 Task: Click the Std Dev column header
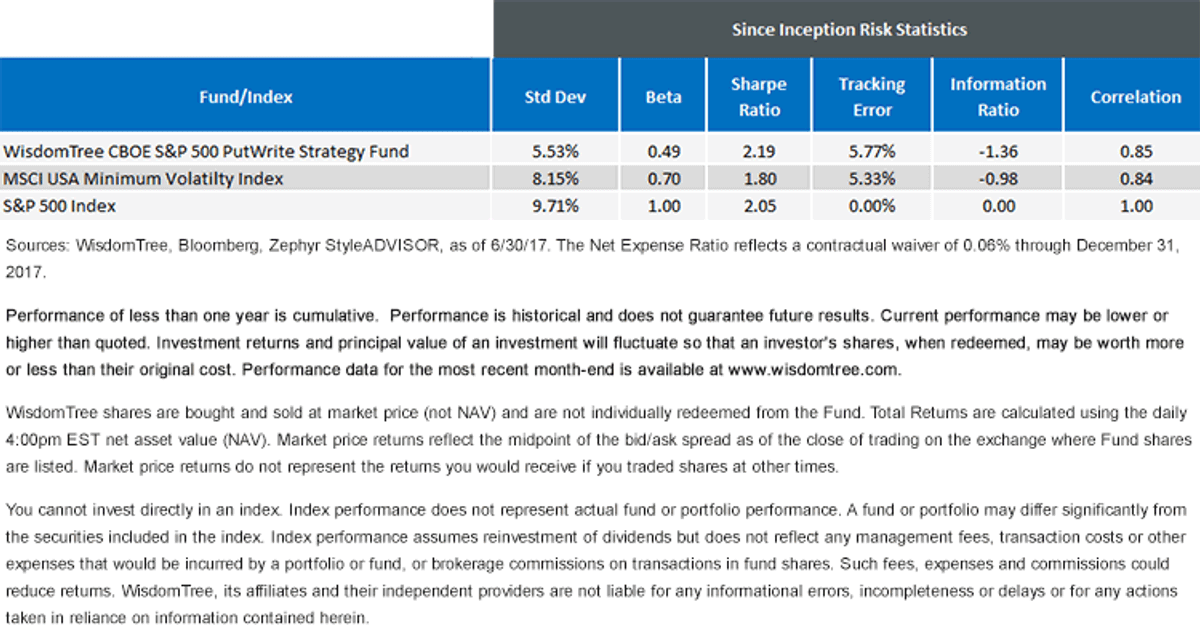click(557, 97)
